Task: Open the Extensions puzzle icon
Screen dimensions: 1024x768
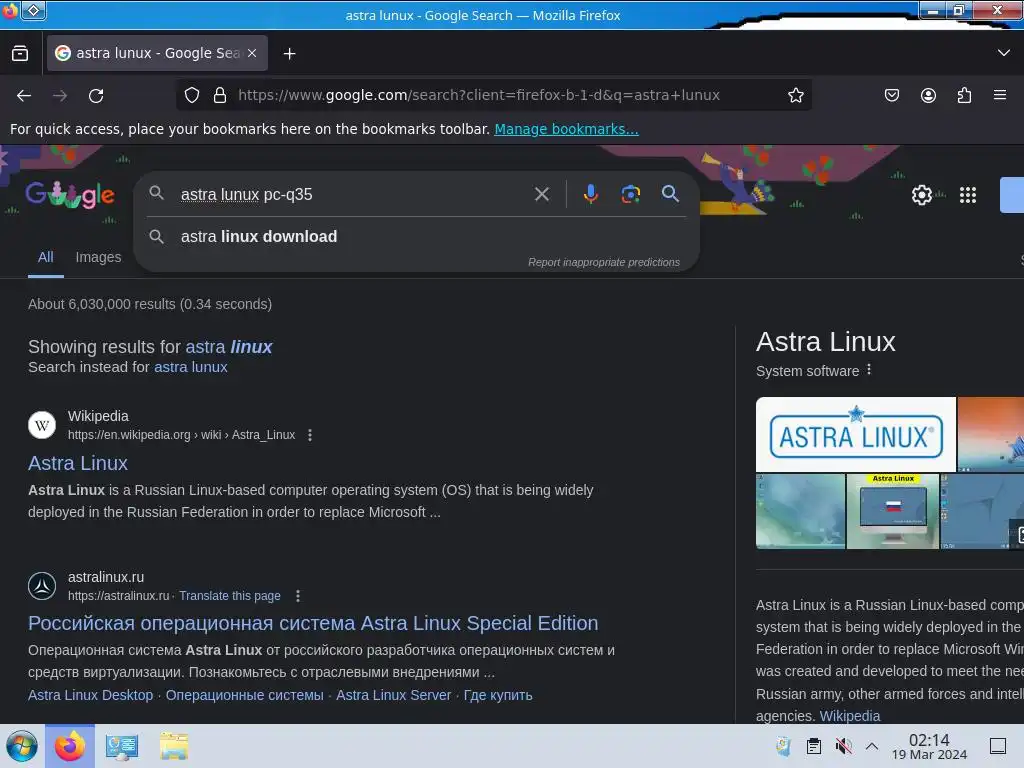Action: tap(964, 95)
